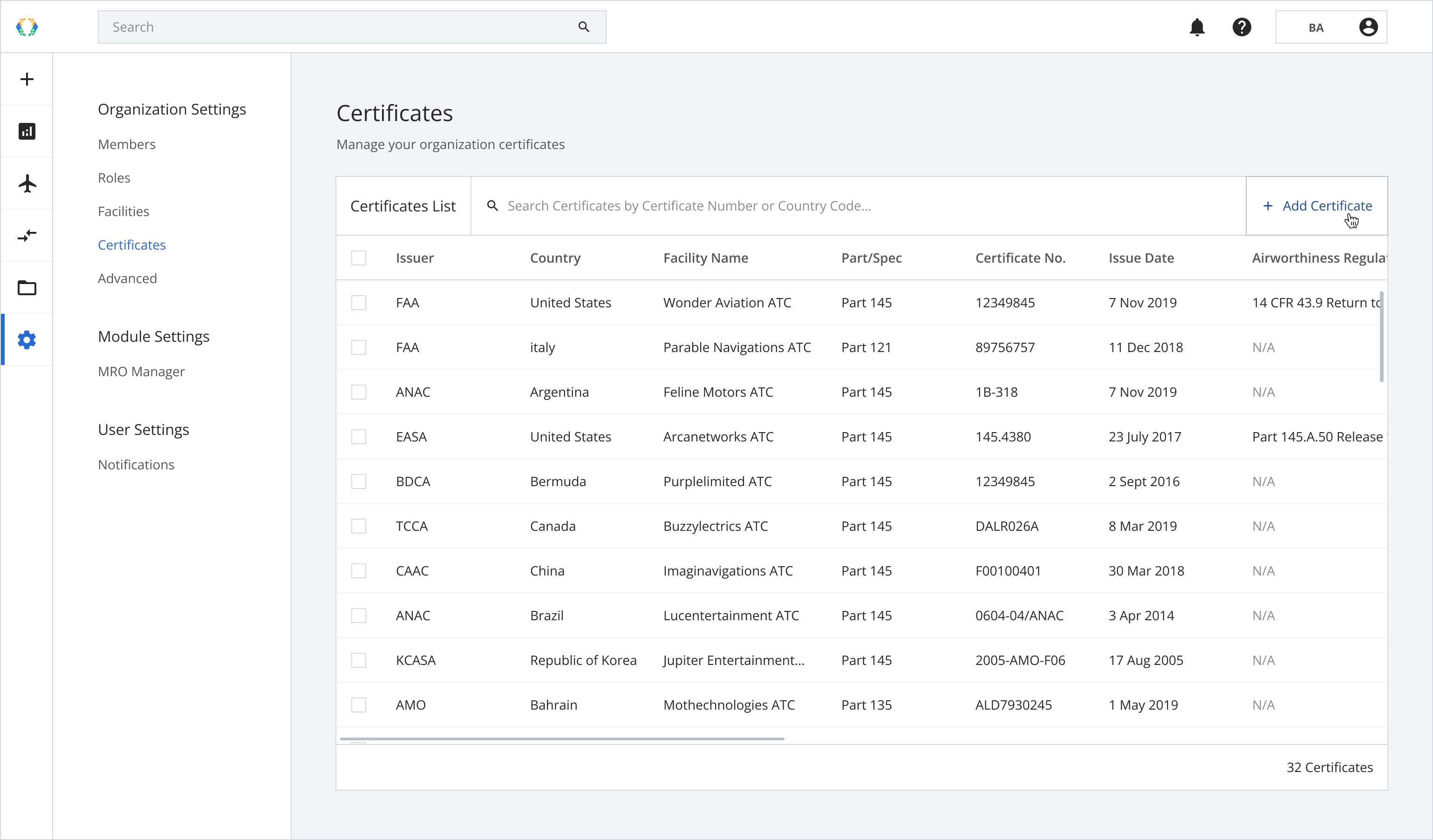This screenshot has height=840, width=1433.
Task: Click the Search Certificates input field
Action: (x=859, y=206)
